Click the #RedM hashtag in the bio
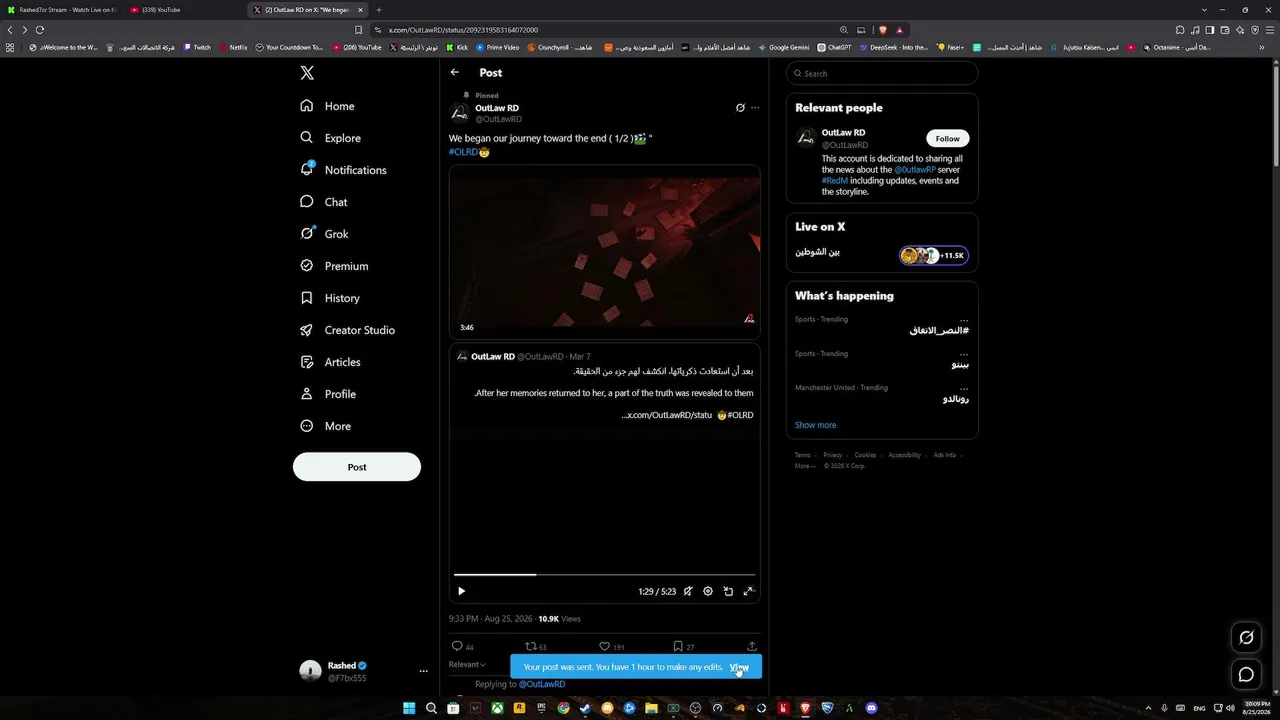The width and height of the screenshot is (1280, 720). pos(835,181)
